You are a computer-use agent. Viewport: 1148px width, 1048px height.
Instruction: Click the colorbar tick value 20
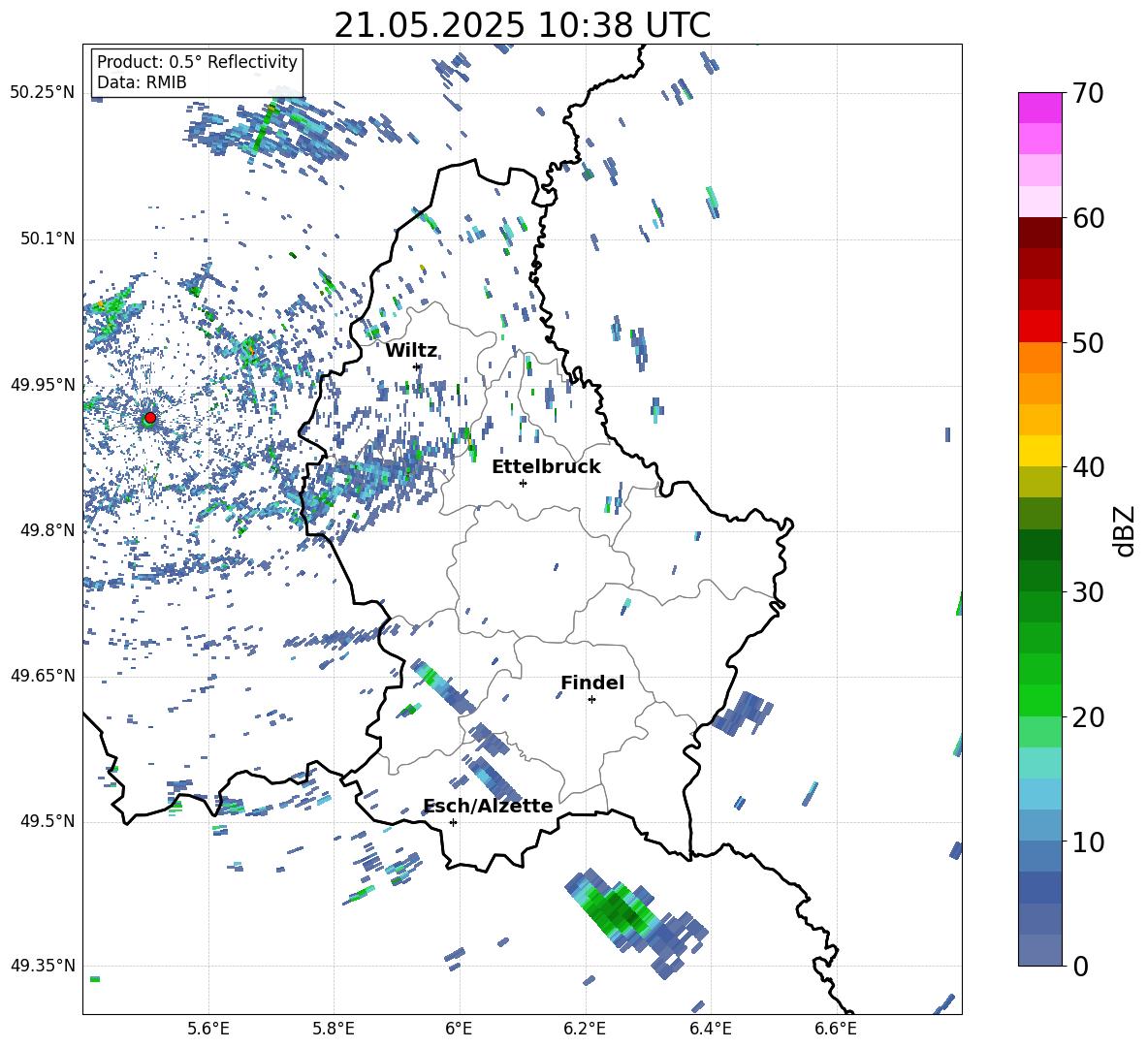1088,716
